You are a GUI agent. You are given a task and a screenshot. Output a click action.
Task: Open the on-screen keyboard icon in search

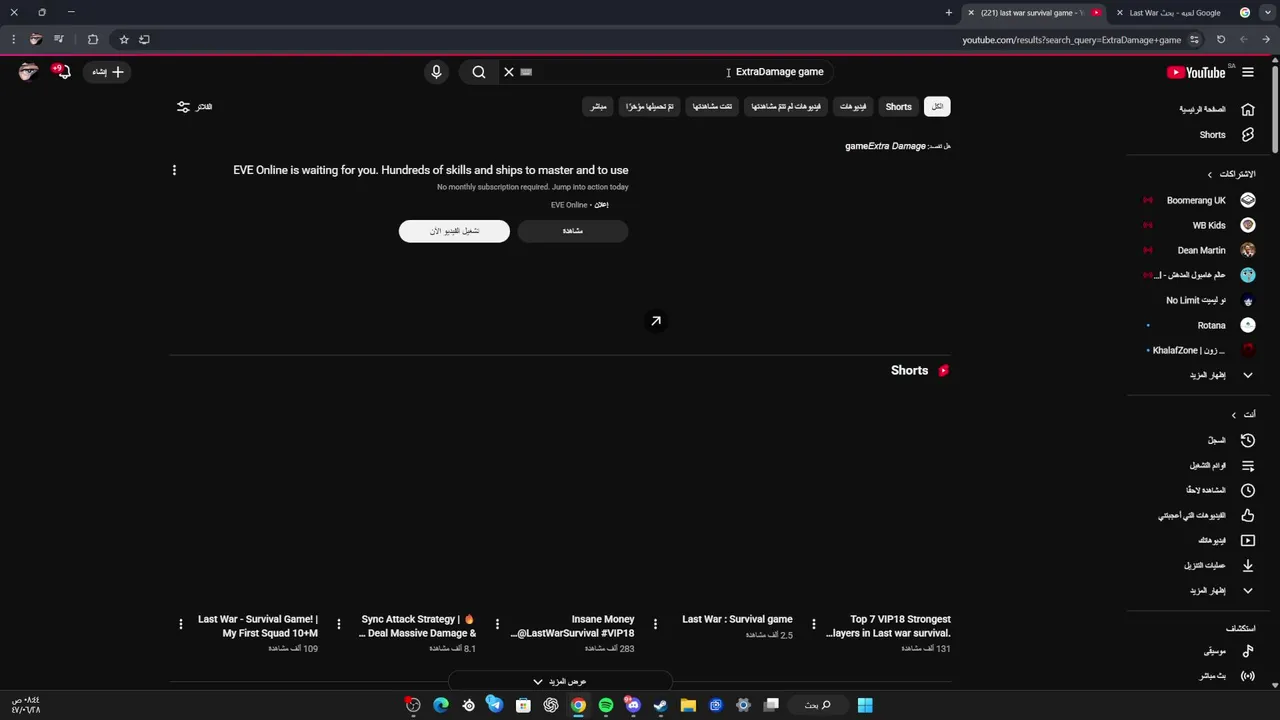point(527,72)
